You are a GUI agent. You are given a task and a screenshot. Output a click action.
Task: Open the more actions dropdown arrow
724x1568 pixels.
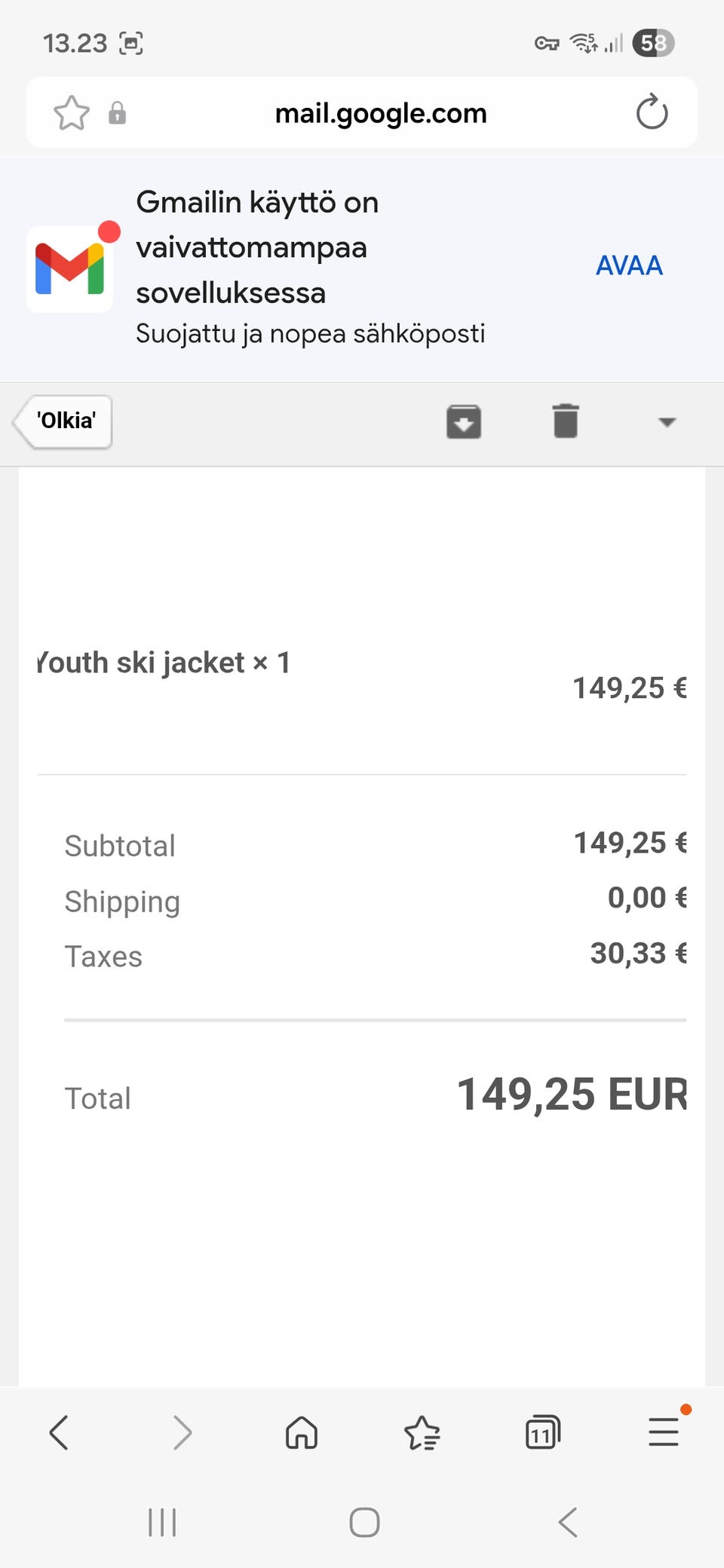pos(667,421)
